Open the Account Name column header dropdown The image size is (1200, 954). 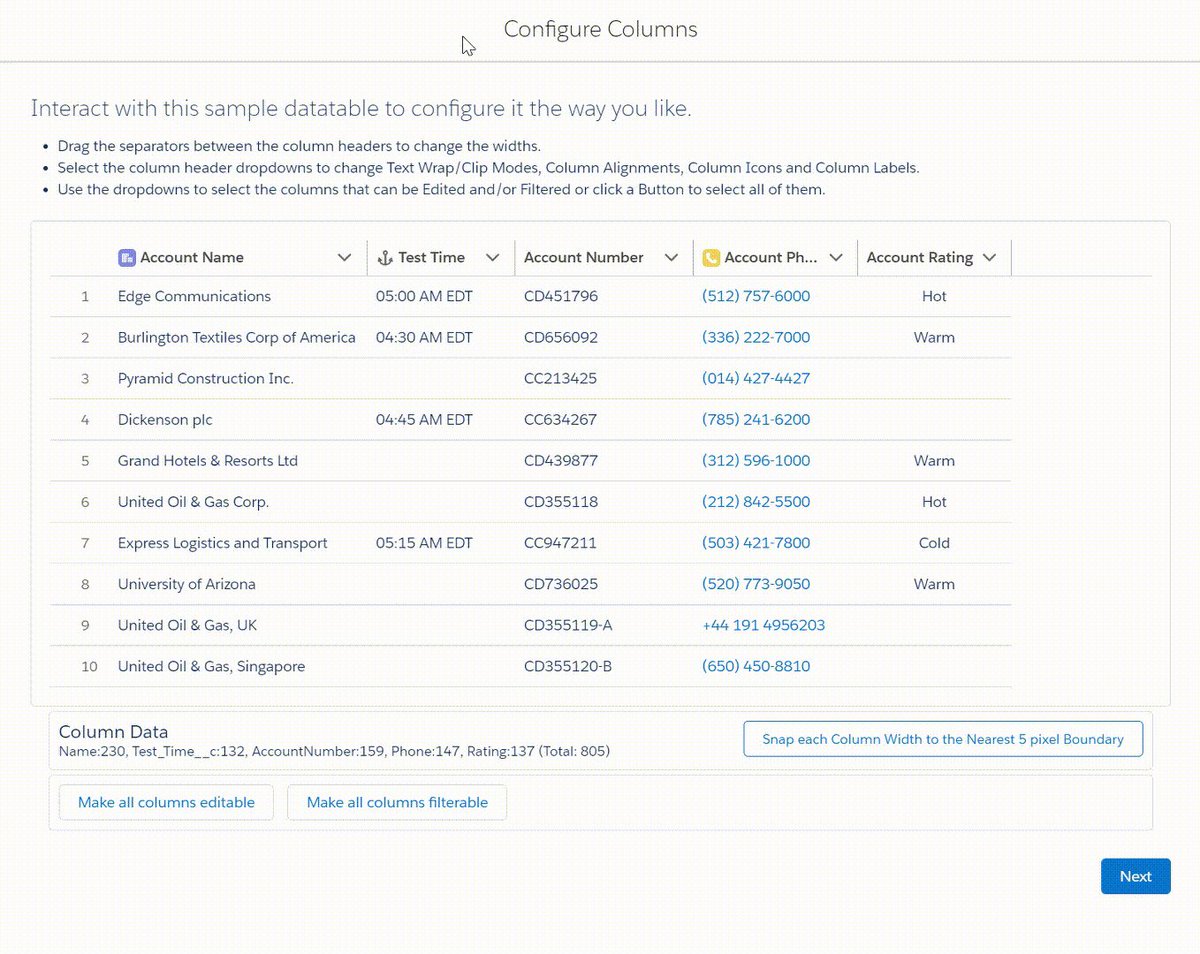(344, 258)
